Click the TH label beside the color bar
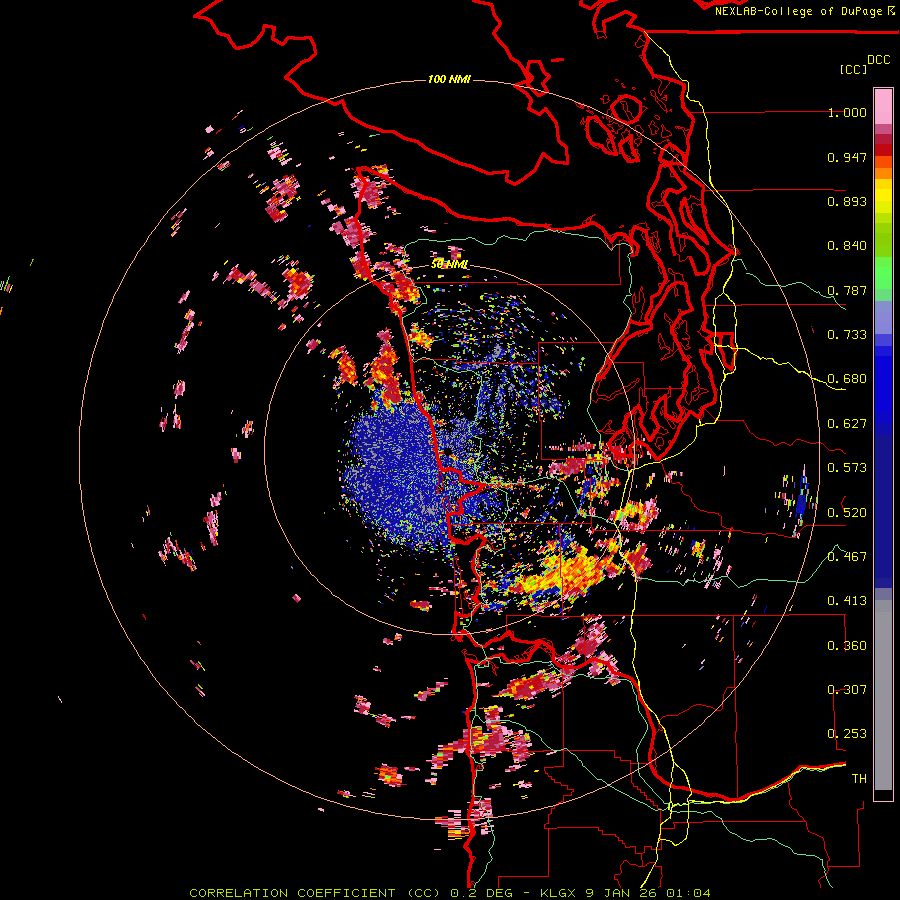This screenshot has width=900, height=900. click(859, 779)
